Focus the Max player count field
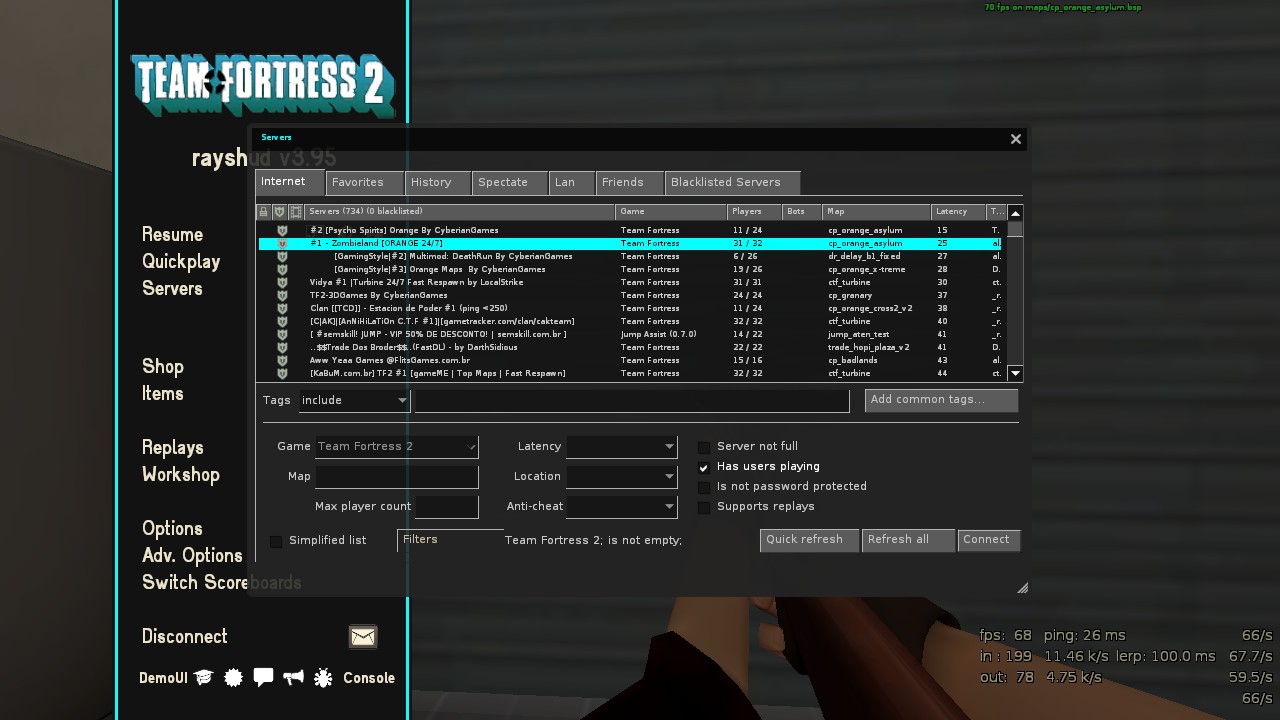This screenshot has height=720, width=1280. 446,507
